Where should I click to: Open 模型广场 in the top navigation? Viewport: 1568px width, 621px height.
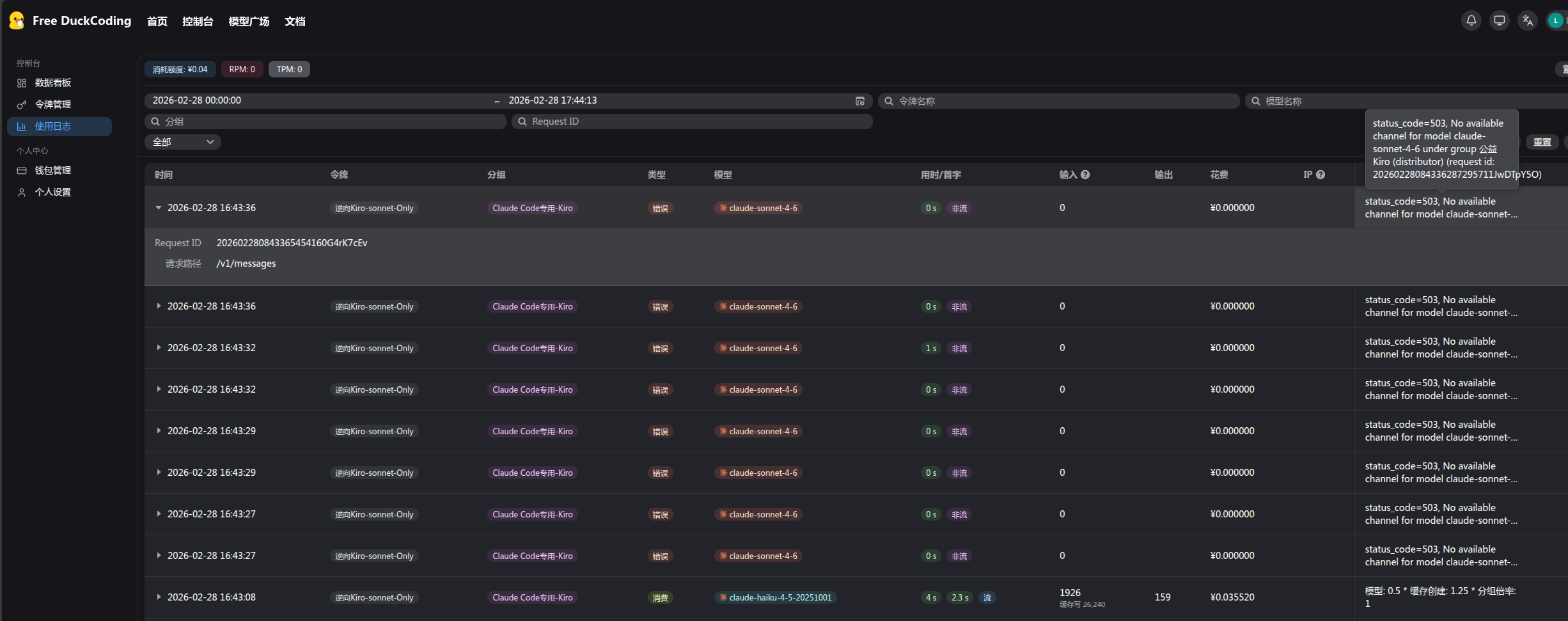[x=249, y=21]
